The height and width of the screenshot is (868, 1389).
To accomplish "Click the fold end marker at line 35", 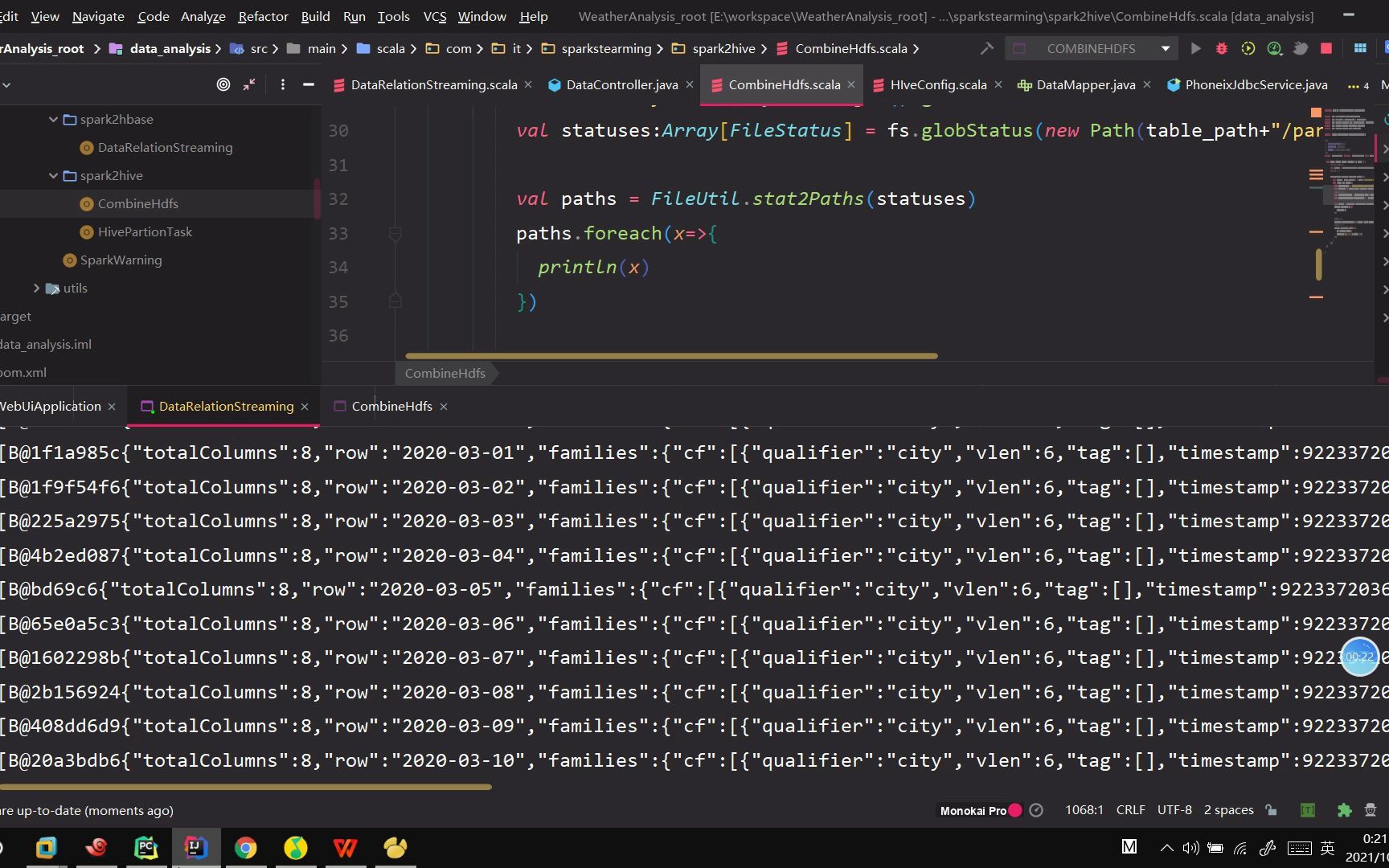I will click(395, 301).
